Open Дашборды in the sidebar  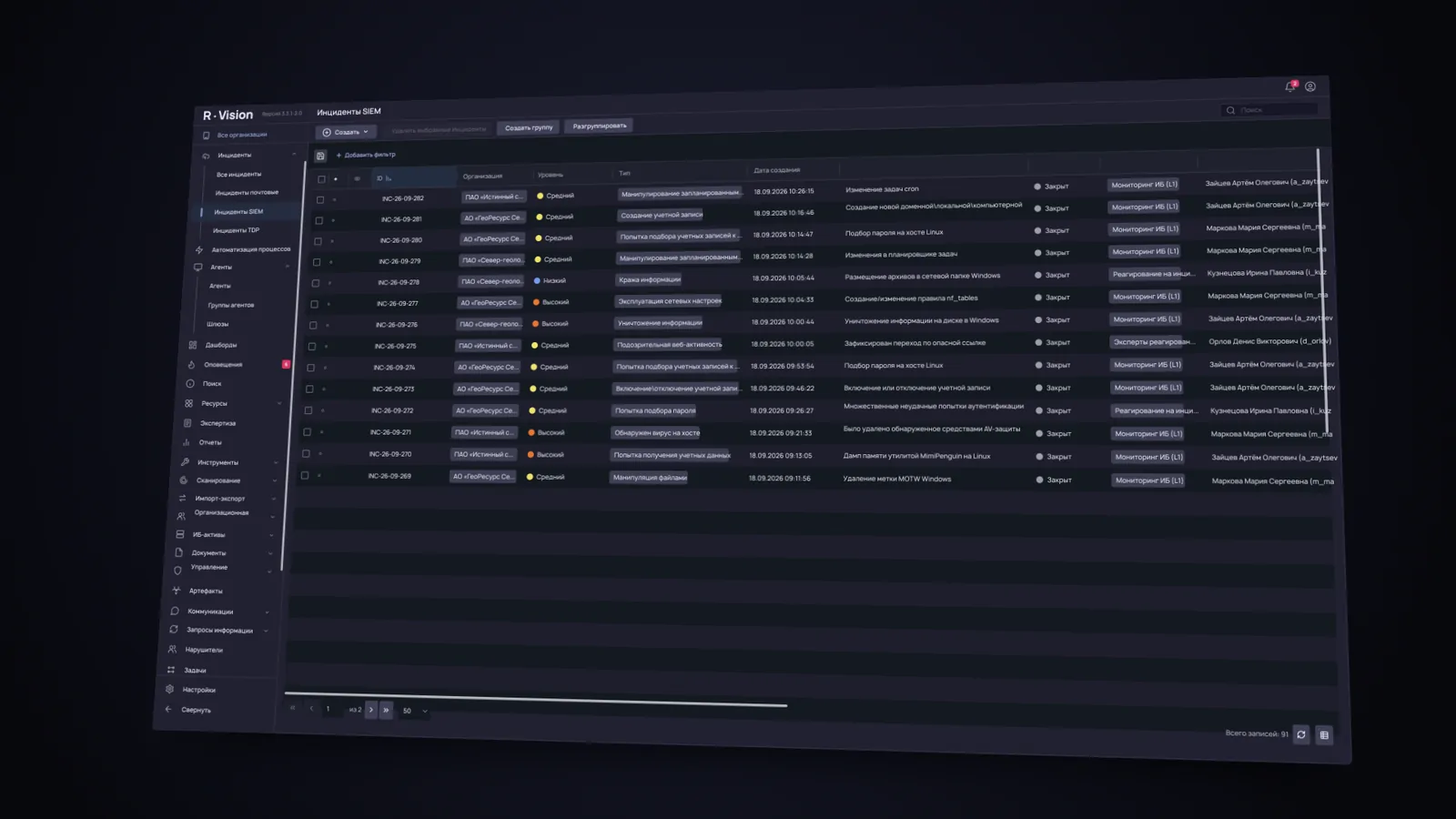pyautogui.click(x=221, y=345)
